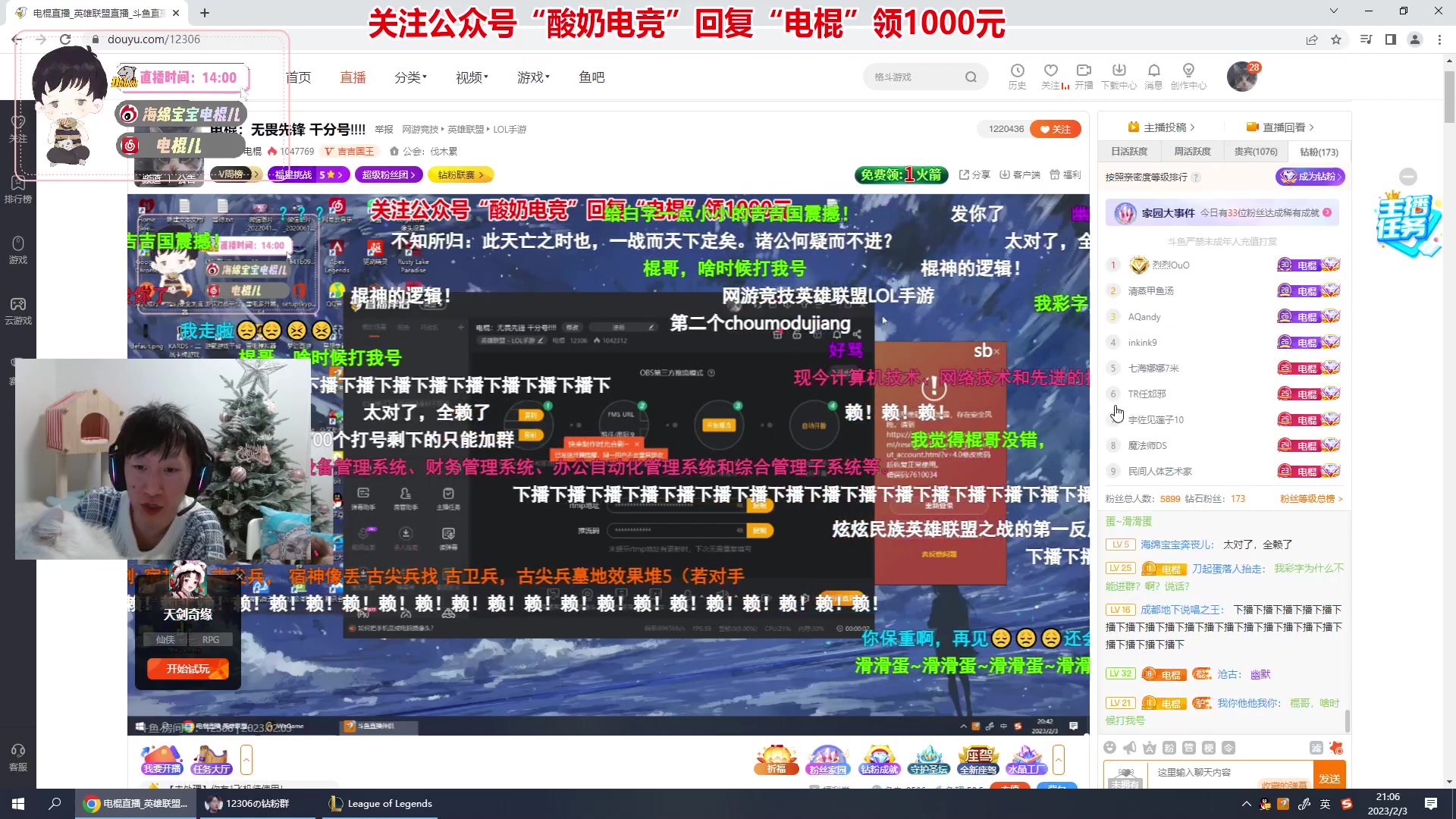Screen dimensions: 1456x819
Task: Open the 视频 dropdown menu
Action: (472, 77)
